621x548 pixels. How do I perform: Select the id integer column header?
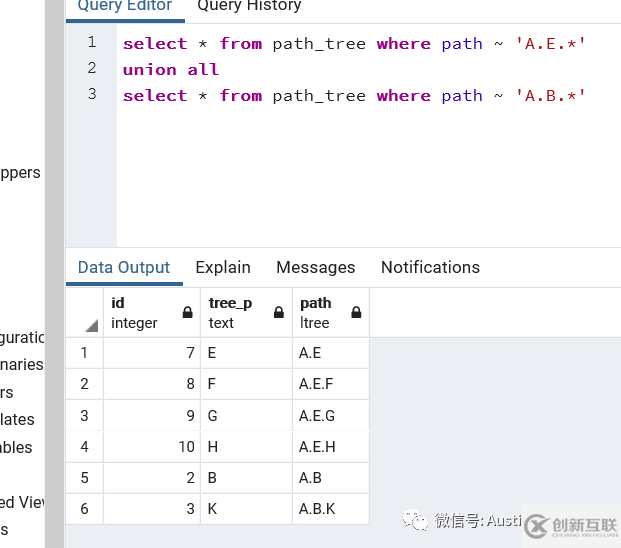[152, 313]
